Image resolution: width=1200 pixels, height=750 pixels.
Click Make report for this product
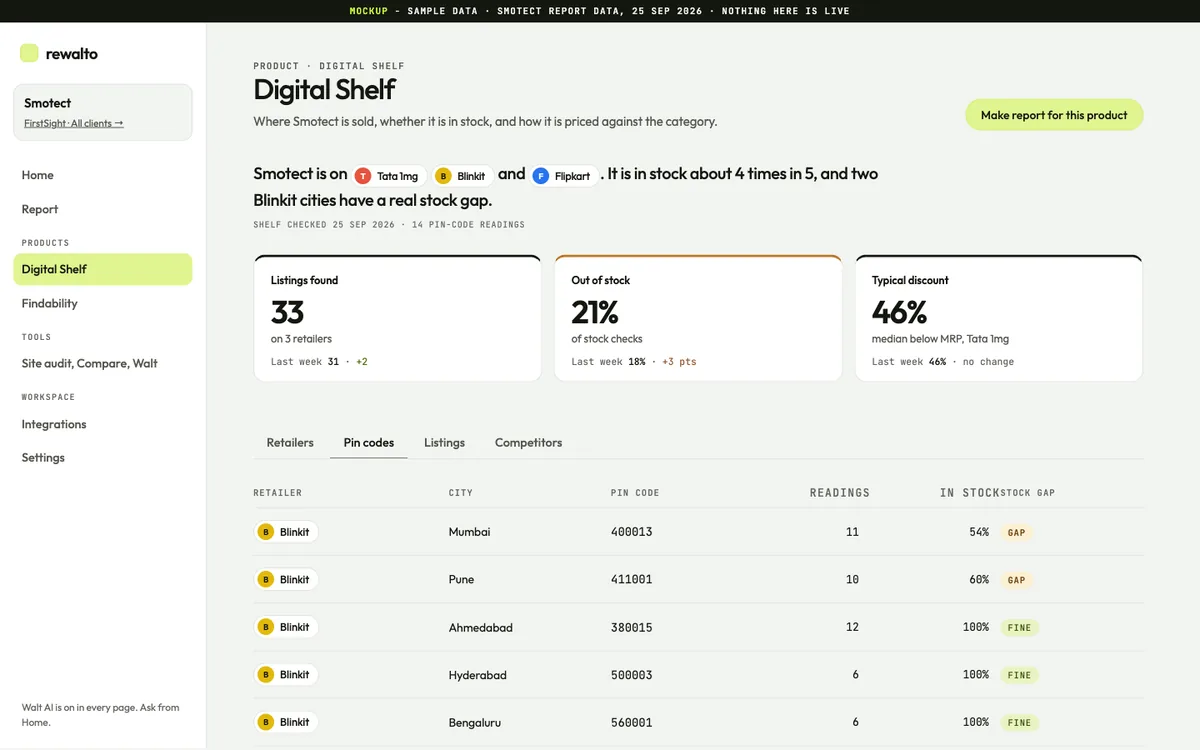click(x=1054, y=115)
